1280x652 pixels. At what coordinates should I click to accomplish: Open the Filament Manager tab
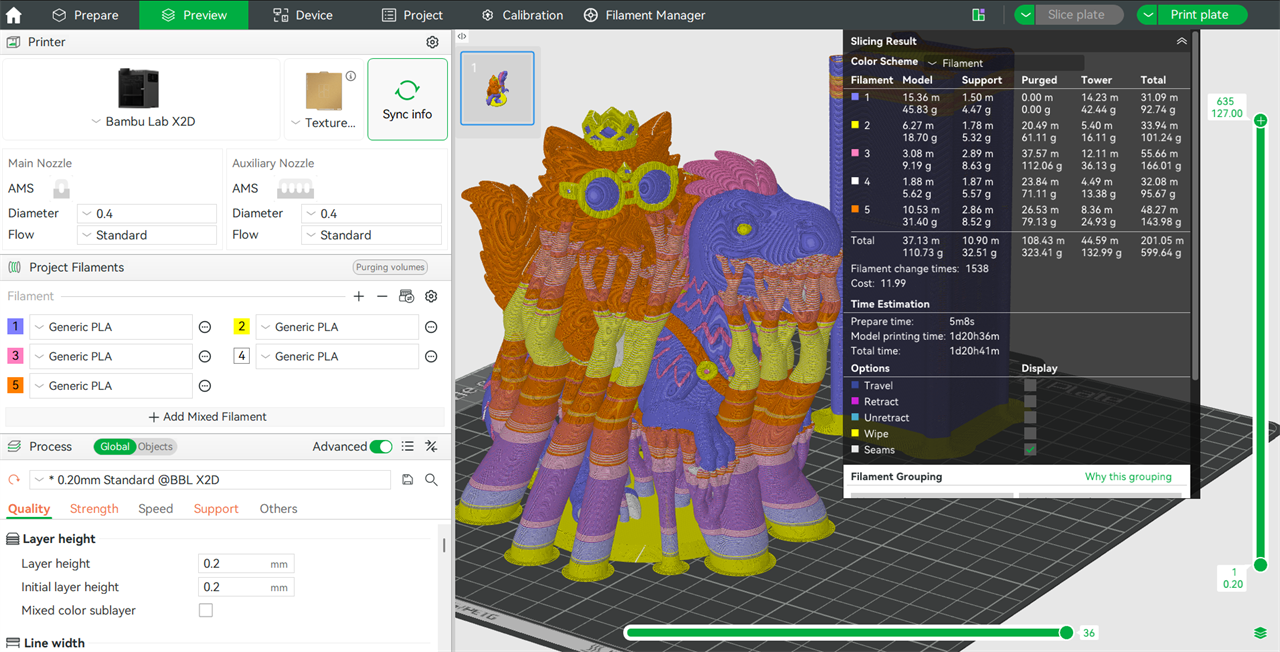click(x=644, y=15)
